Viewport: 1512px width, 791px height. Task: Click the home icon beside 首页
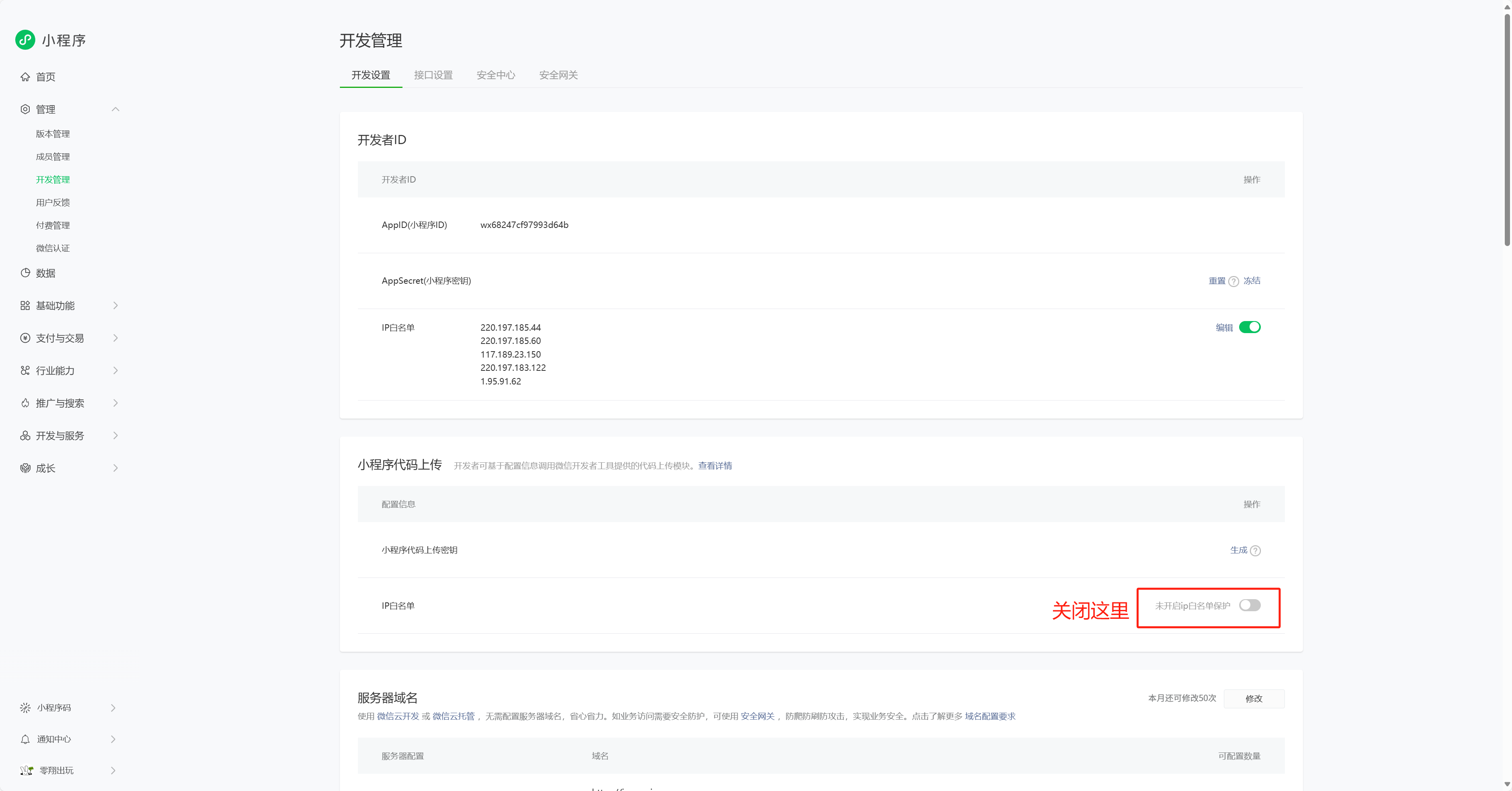[24, 77]
